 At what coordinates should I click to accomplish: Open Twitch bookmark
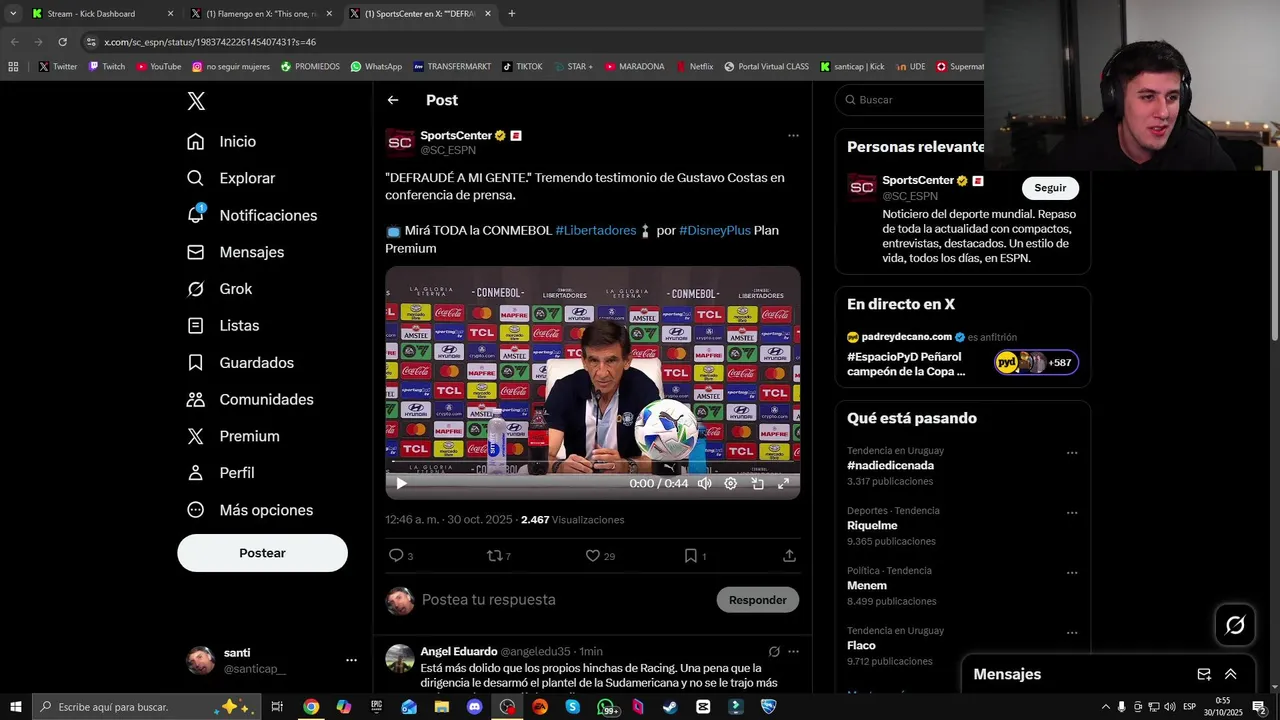[x=106, y=67]
